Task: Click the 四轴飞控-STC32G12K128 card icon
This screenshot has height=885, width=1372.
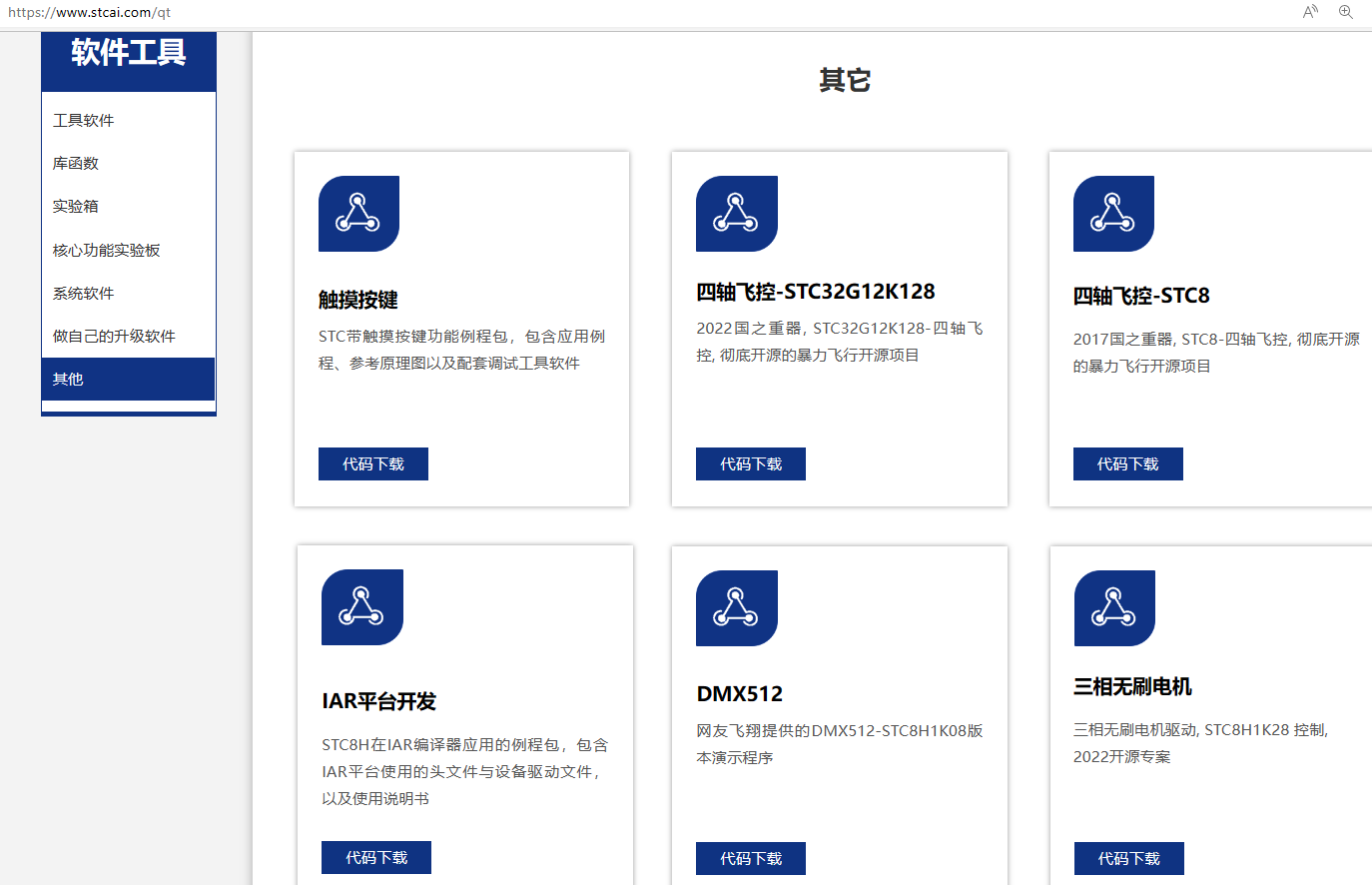Action: tap(736, 214)
